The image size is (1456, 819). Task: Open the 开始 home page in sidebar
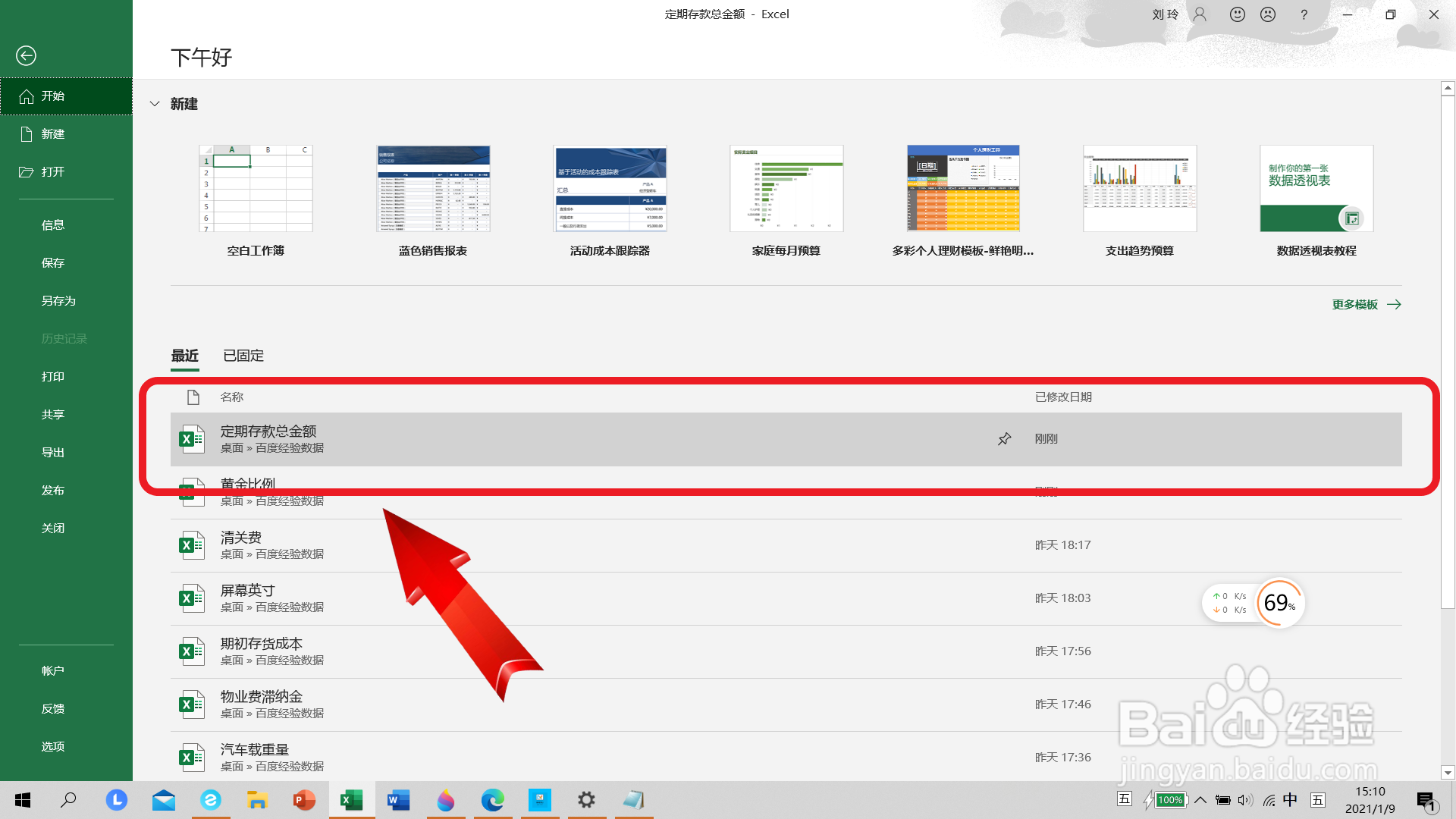click(x=66, y=96)
